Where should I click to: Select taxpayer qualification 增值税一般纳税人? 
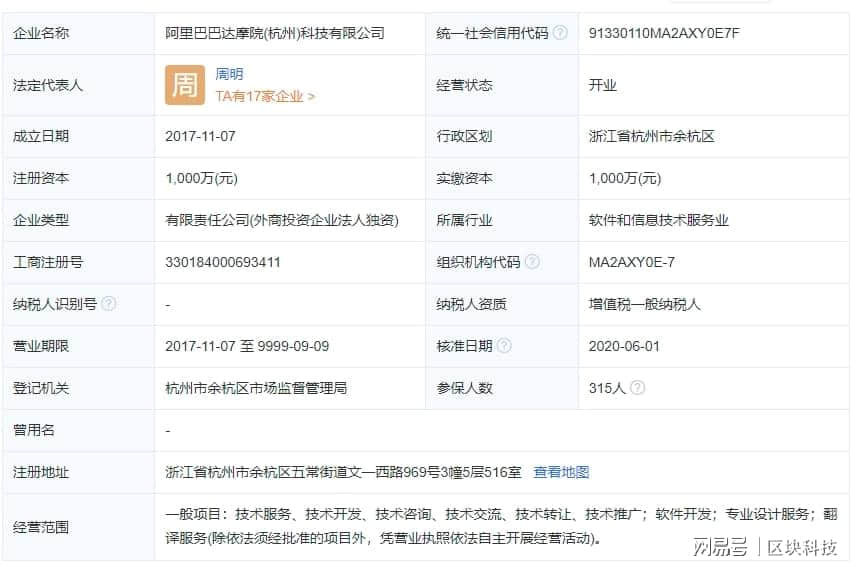pyautogui.click(x=645, y=304)
